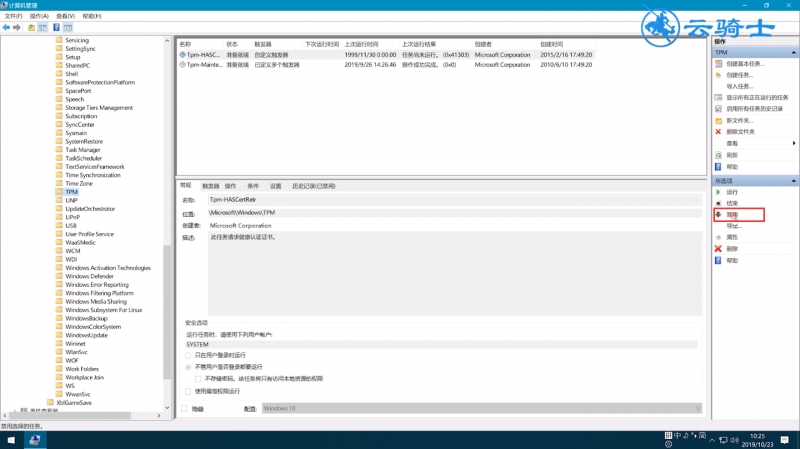Screen dimensions: 800x449
Task: Open 帮助(H) menu
Action: click(x=92, y=16)
